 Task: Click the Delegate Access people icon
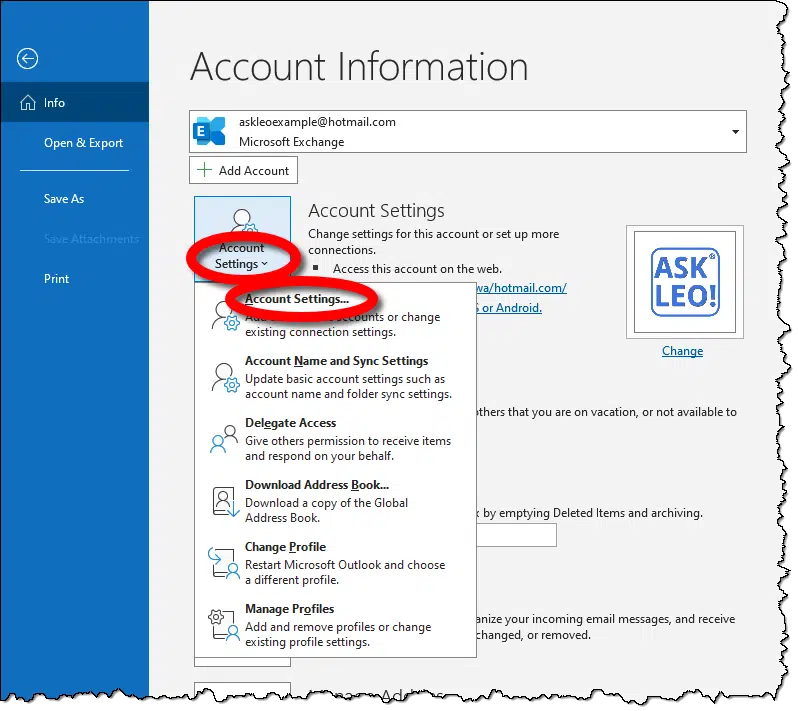click(x=224, y=439)
